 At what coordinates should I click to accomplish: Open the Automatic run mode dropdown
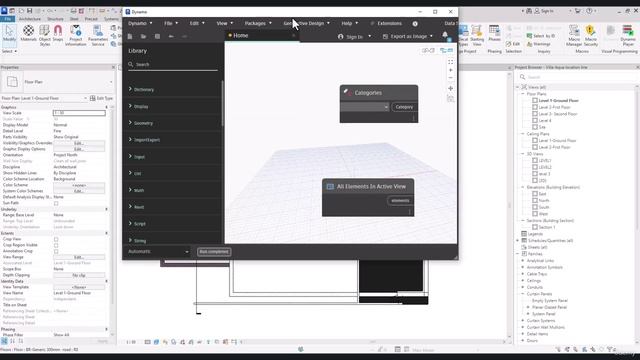point(158,251)
